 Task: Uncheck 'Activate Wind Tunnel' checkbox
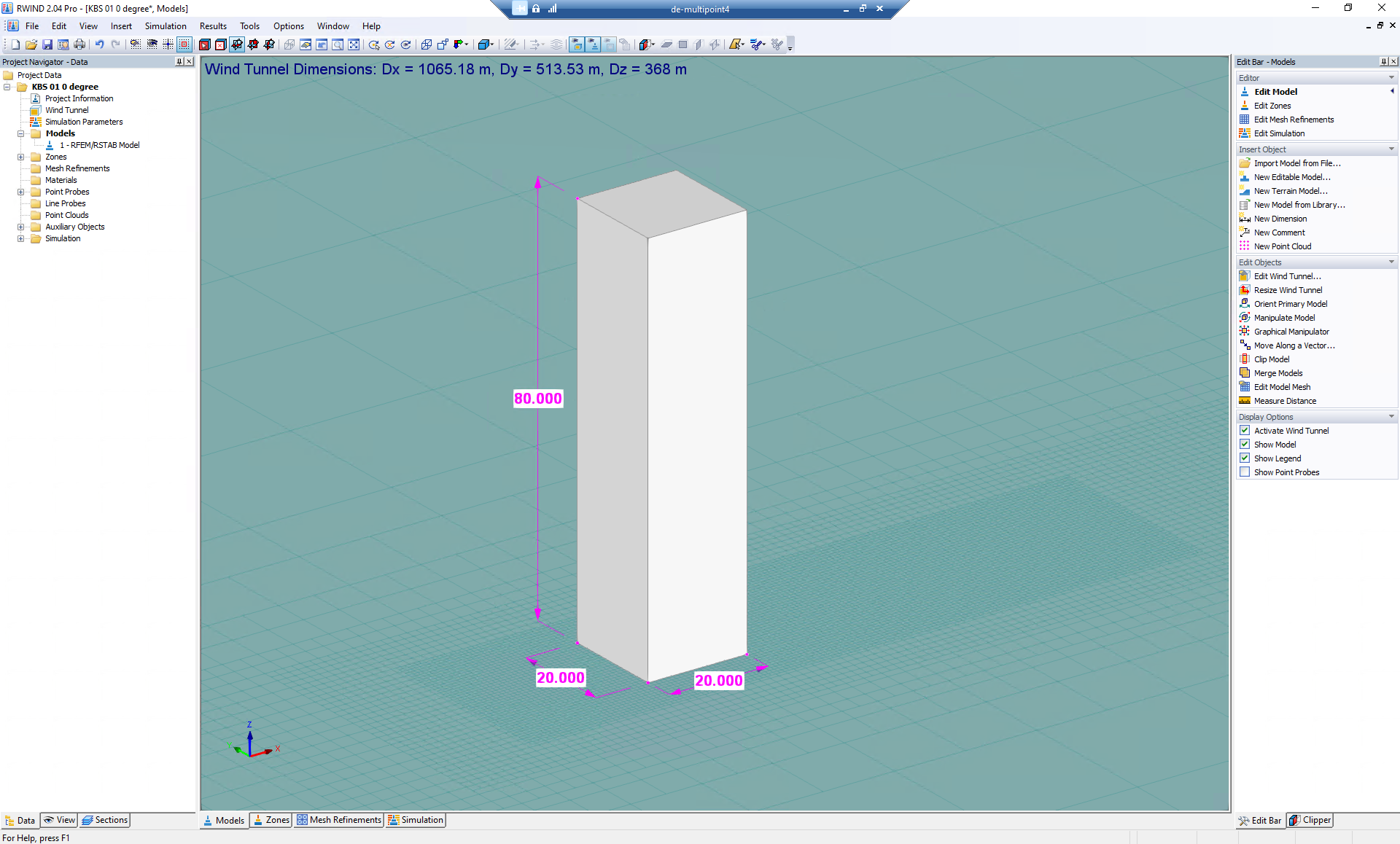point(1245,431)
